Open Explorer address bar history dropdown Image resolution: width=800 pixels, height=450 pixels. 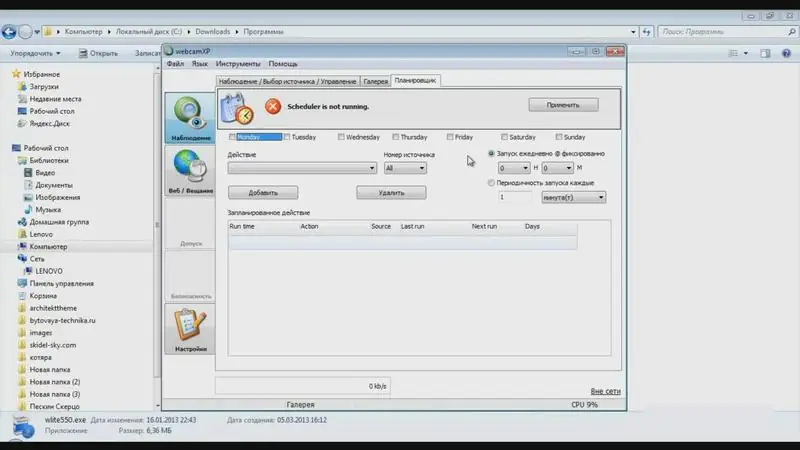633,32
